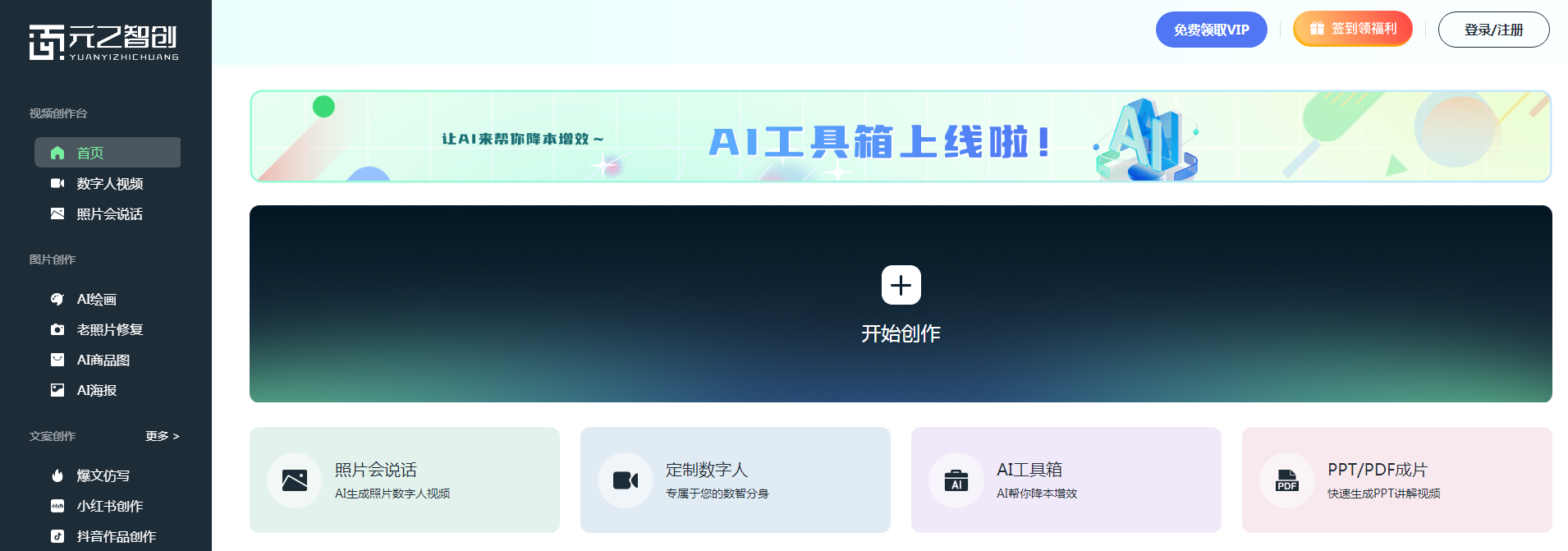The height and width of the screenshot is (551, 1568).
Task: Click the 老照片修复 camera icon
Action: [57, 329]
